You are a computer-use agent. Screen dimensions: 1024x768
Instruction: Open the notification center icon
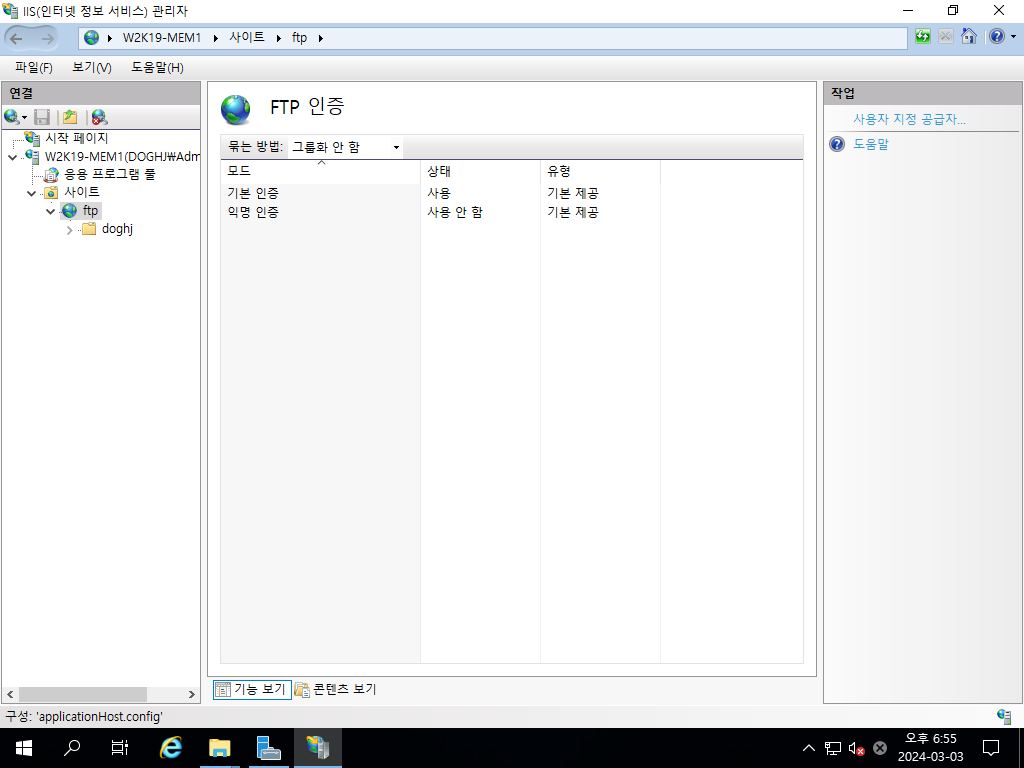(991, 748)
